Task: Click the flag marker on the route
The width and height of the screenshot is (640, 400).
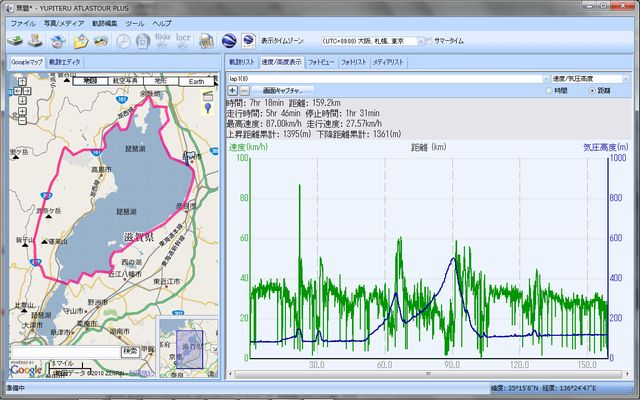Action: [x=188, y=160]
